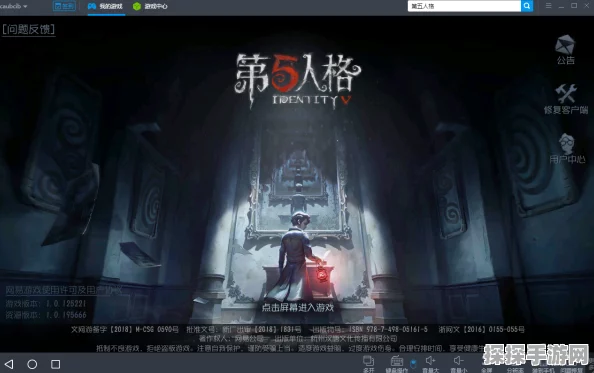Open 用户中心 user center

567,148
